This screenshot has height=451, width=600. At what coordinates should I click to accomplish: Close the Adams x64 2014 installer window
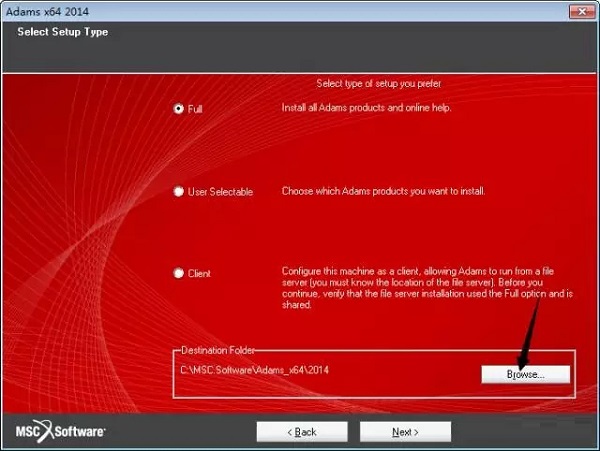tap(582, 11)
